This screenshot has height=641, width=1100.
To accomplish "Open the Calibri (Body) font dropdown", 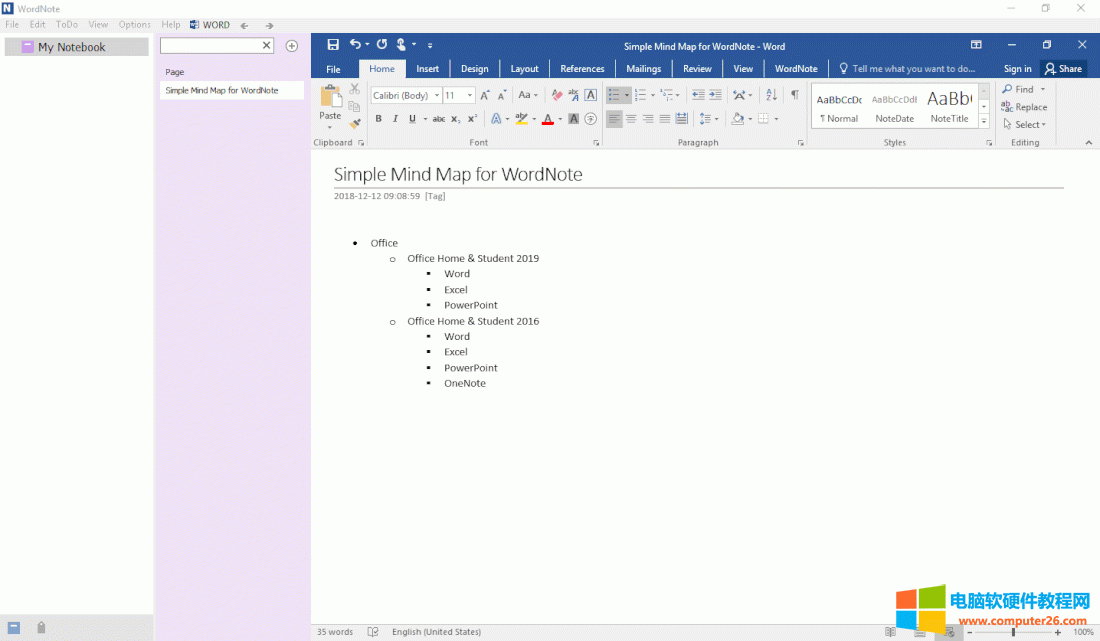I will 437,96.
